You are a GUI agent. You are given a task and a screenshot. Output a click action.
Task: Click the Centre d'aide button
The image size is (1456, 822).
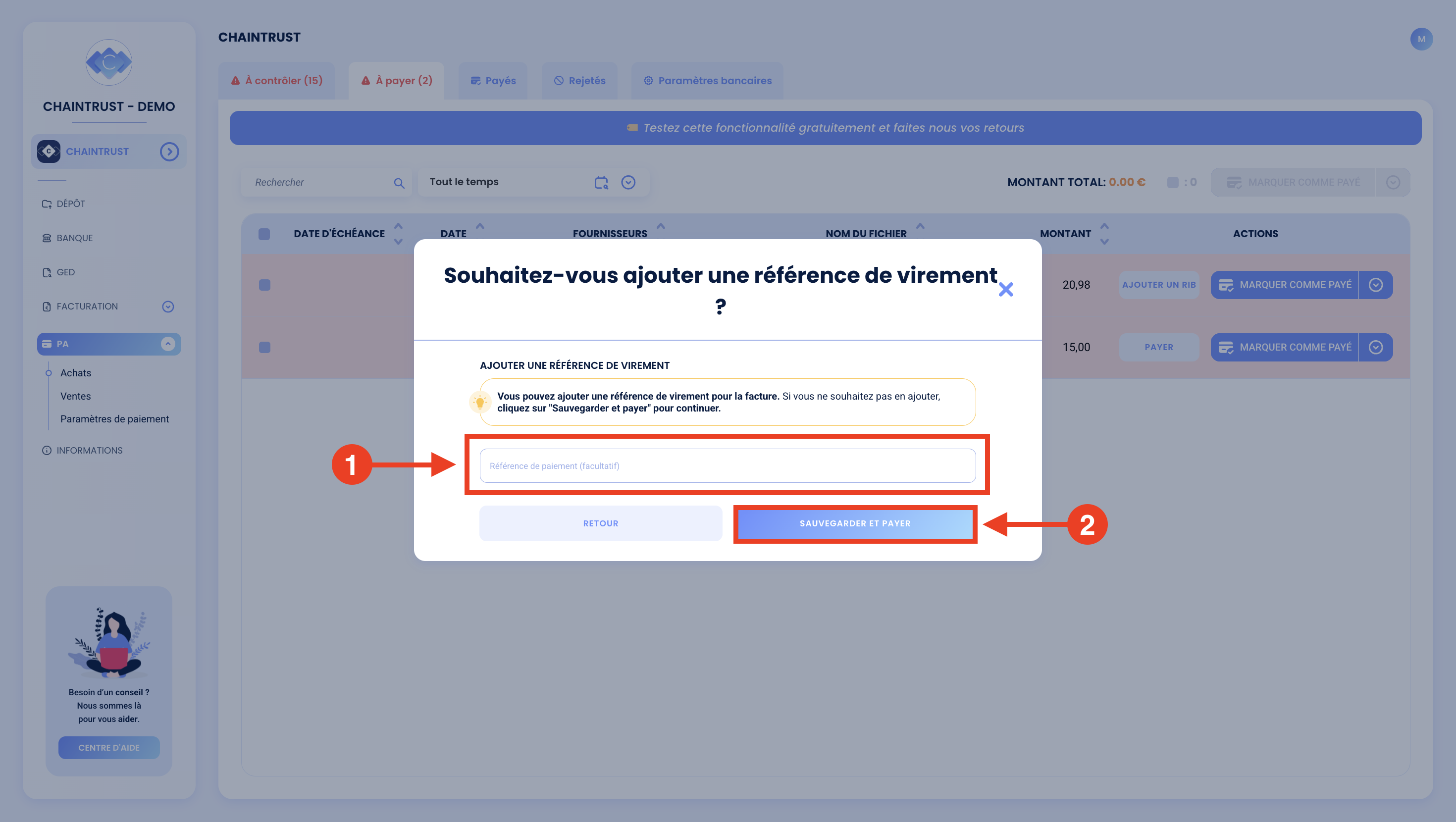click(109, 747)
